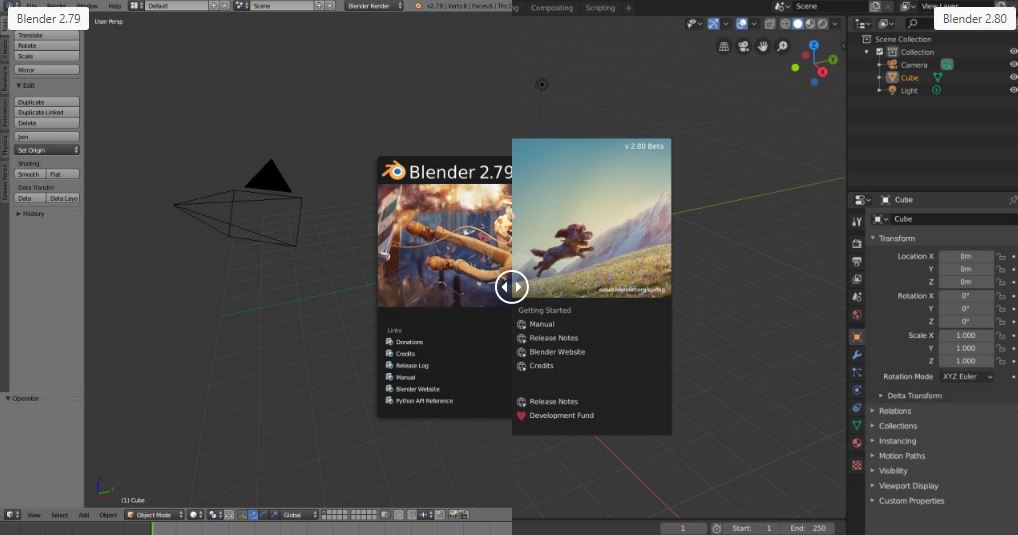Open the Render properties tab icon
Image resolution: width=1018 pixels, height=535 pixels.
856,243
